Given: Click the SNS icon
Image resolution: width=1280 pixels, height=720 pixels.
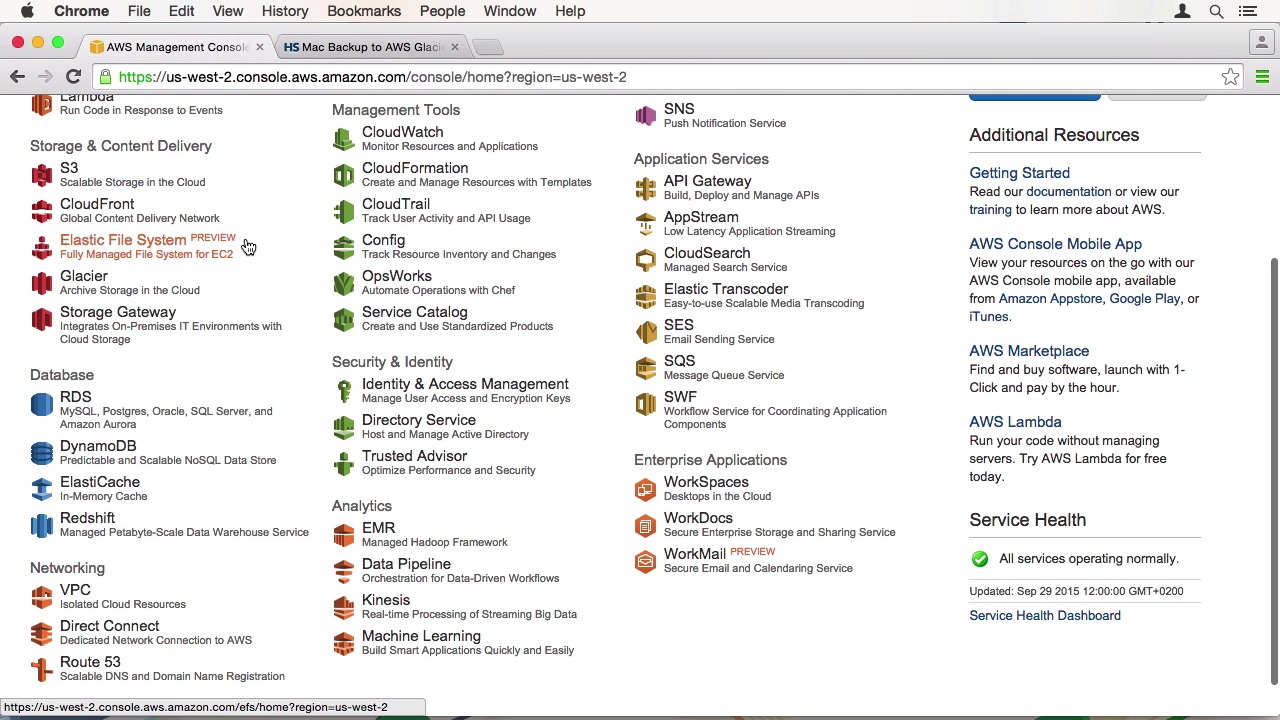Looking at the screenshot, I should pos(646,116).
